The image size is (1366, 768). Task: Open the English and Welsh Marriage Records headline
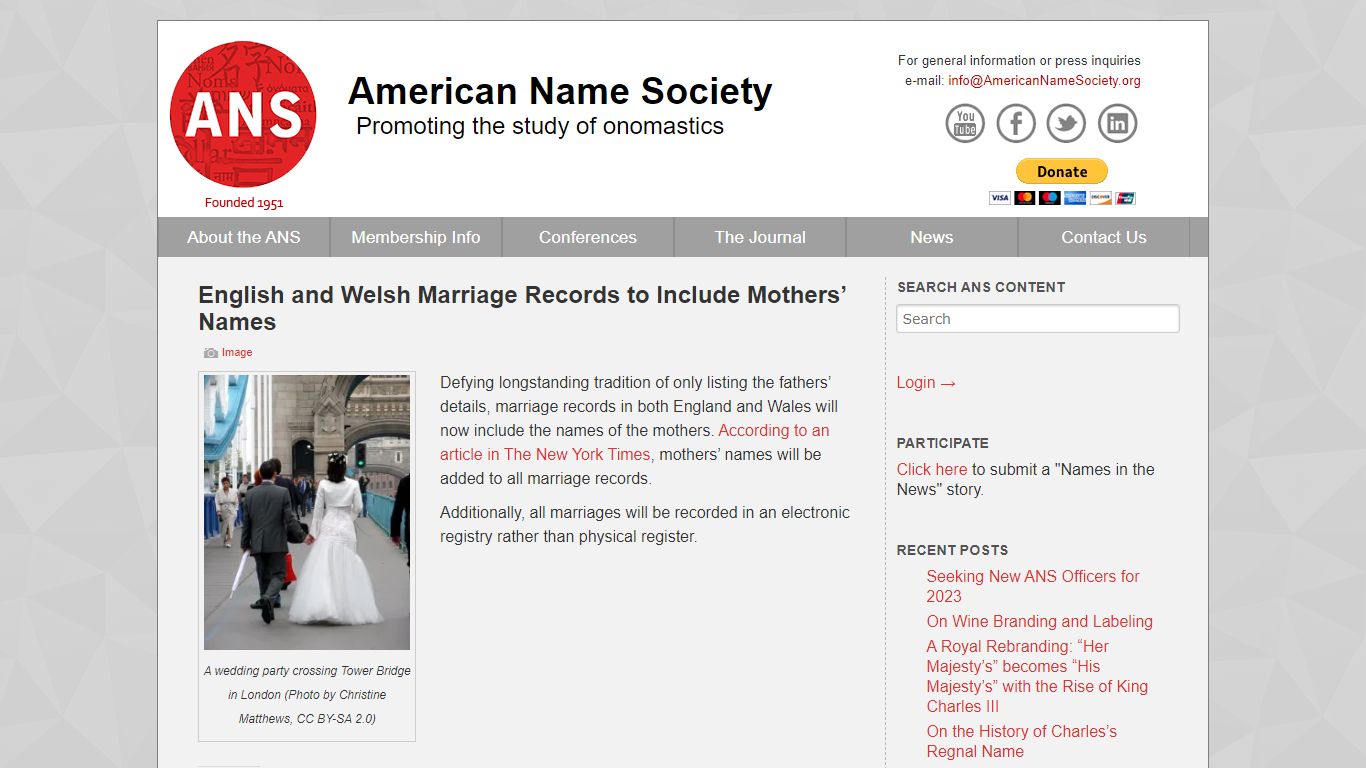click(522, 308)
